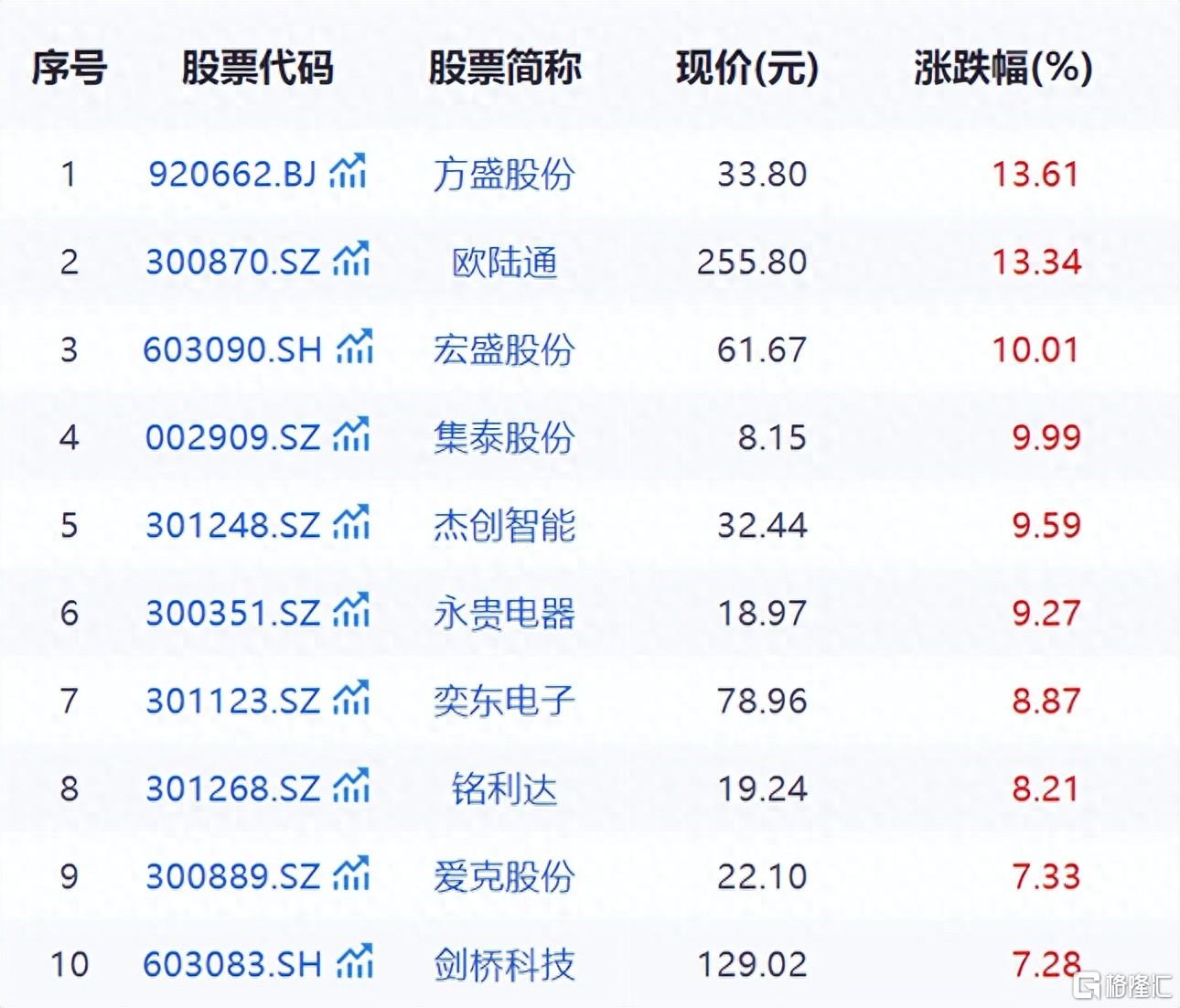This screenshot has width=1180, height=1008.
Task: Open stock code 920662.BJ
Action: coord(232,174)
